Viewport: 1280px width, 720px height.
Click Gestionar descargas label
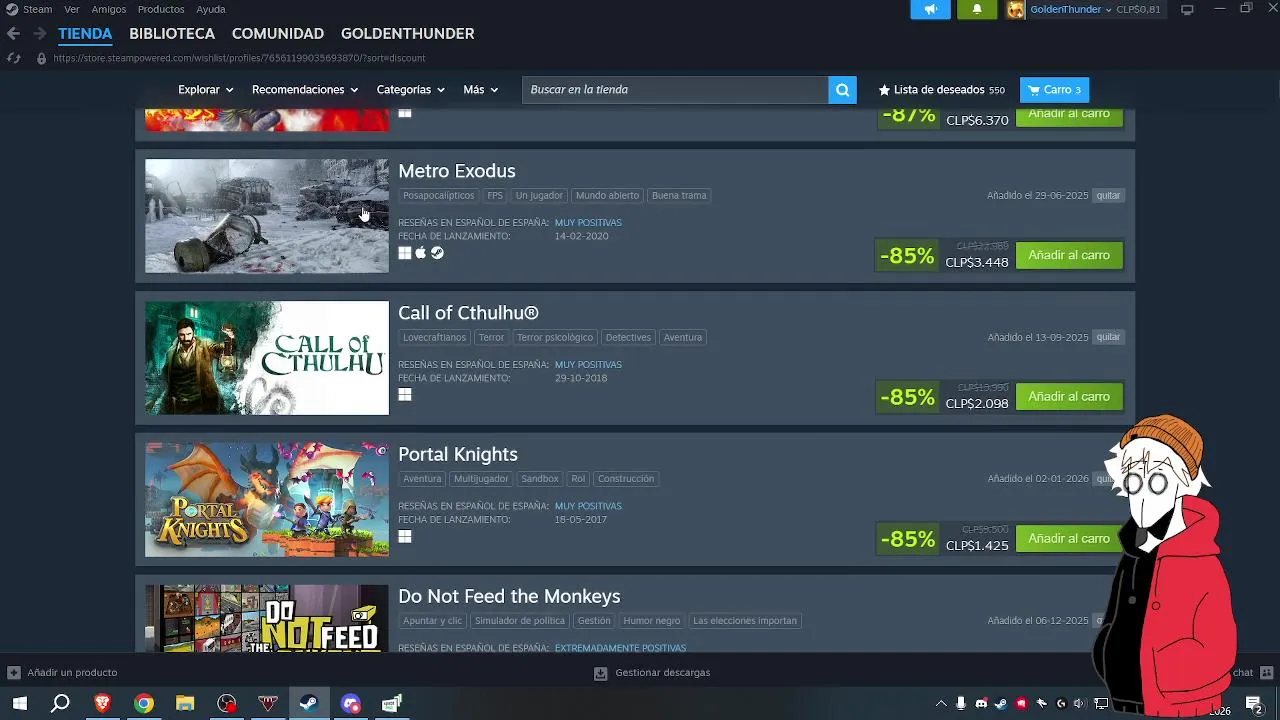(663, 673)
